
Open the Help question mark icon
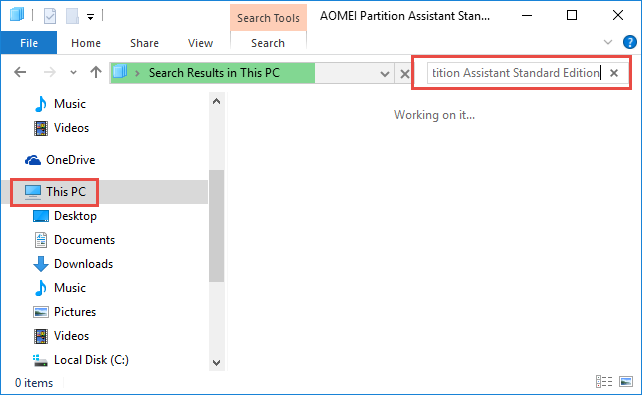click(629, 42)
